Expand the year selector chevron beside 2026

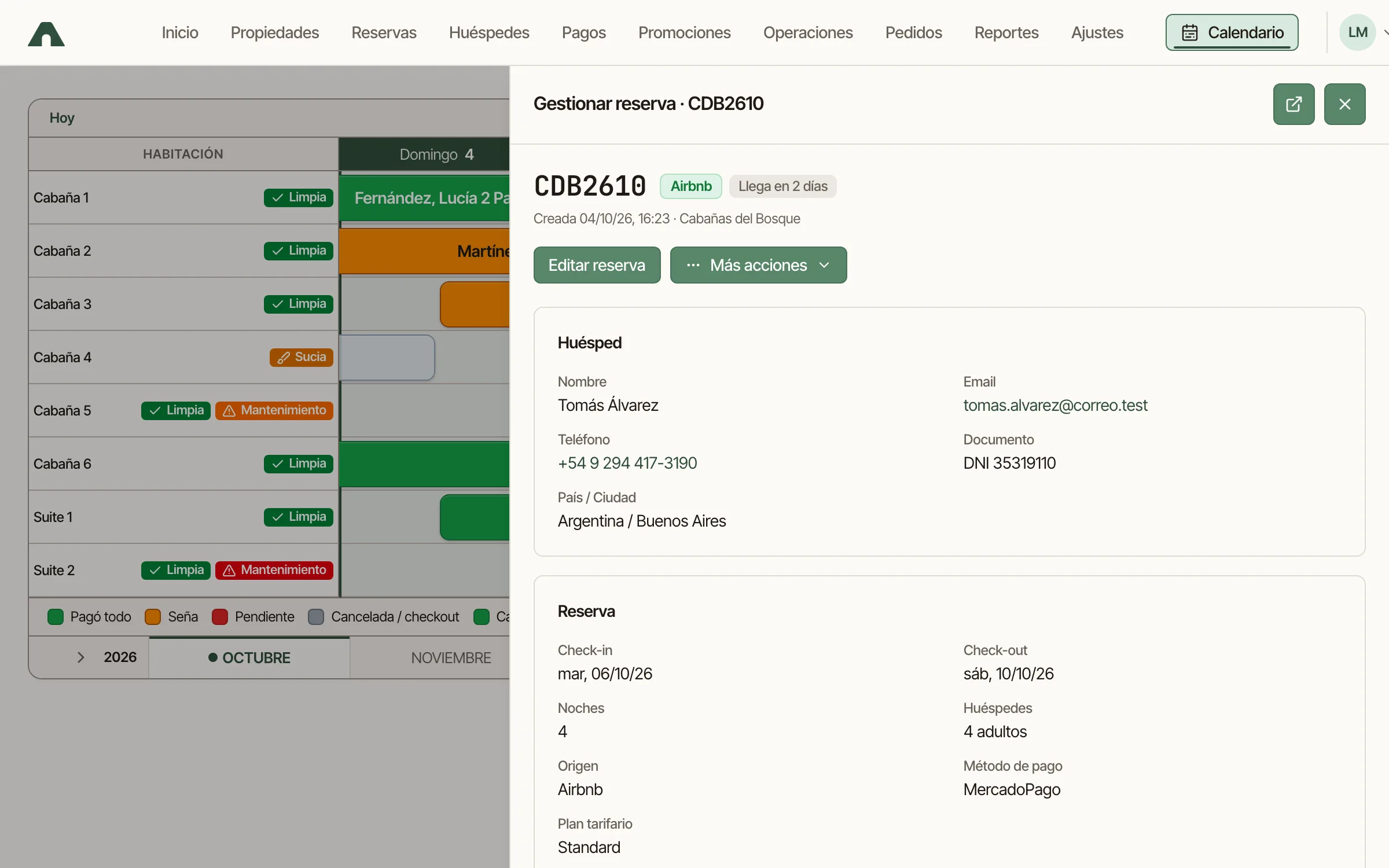pyautogui.click(x=81, y=657)
